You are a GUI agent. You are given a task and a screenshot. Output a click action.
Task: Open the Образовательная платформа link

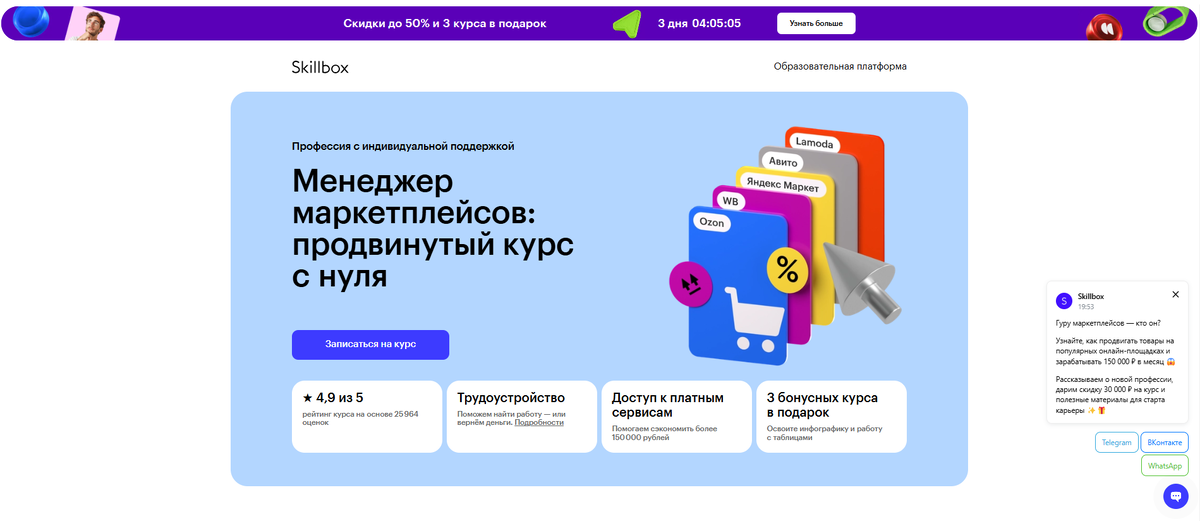(840, 67)
